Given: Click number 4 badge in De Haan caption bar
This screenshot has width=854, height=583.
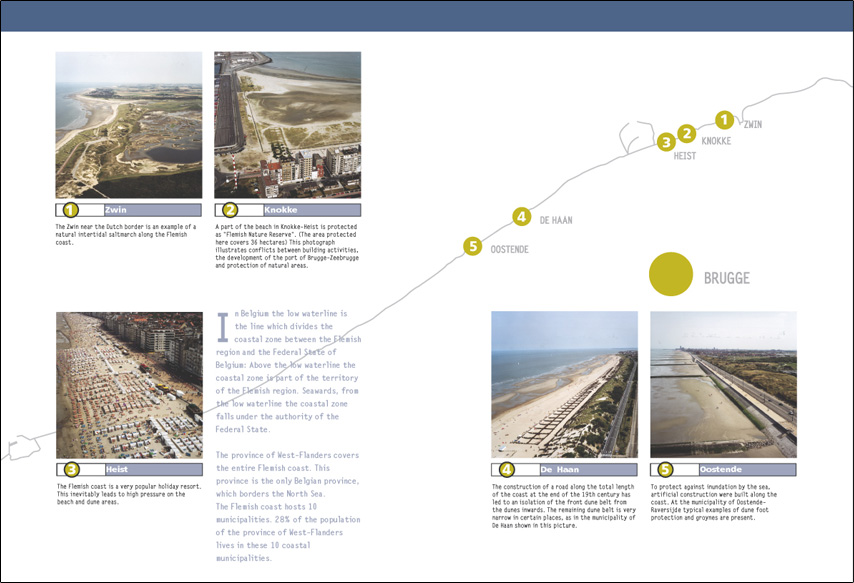Looking at the screenshot, I should [x=506, y=469].
